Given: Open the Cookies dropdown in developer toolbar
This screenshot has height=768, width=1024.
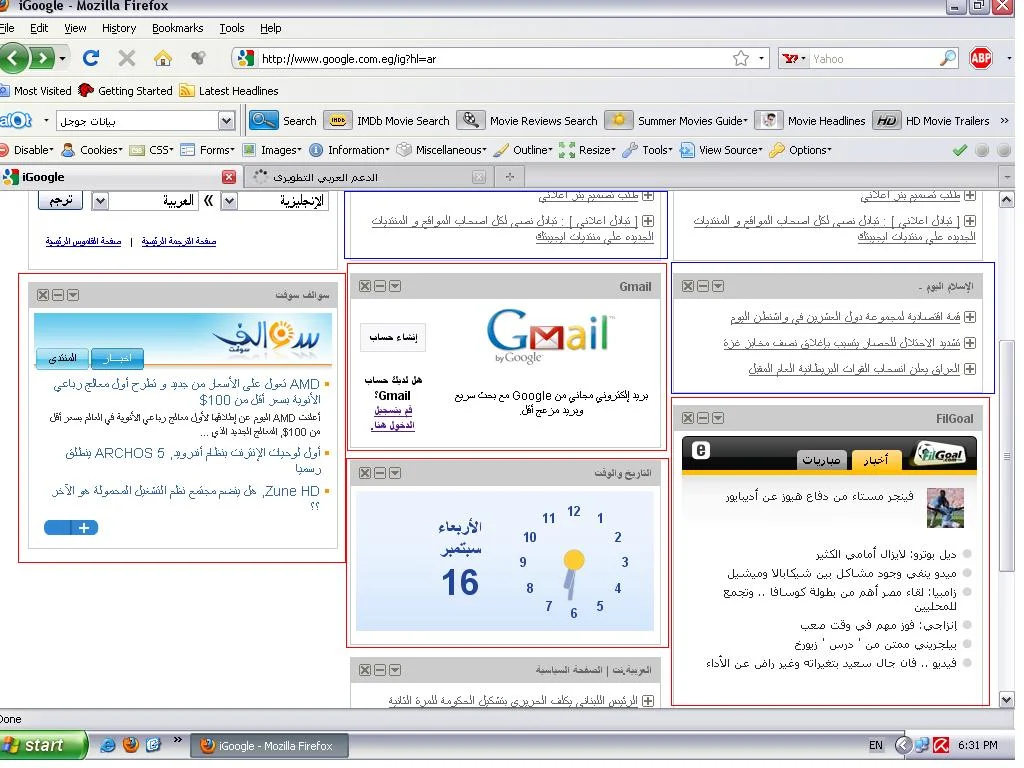Looking at the screenshot, I should 93,150.
